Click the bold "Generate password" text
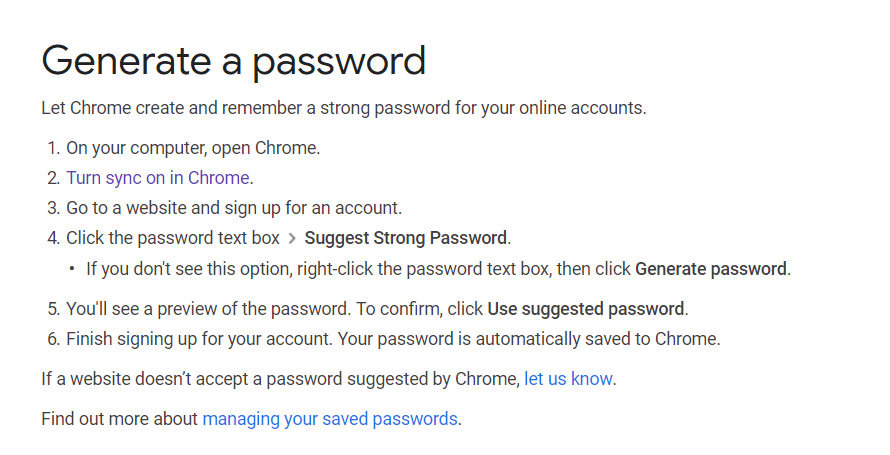The image size is (890, 455). [712, 268]
